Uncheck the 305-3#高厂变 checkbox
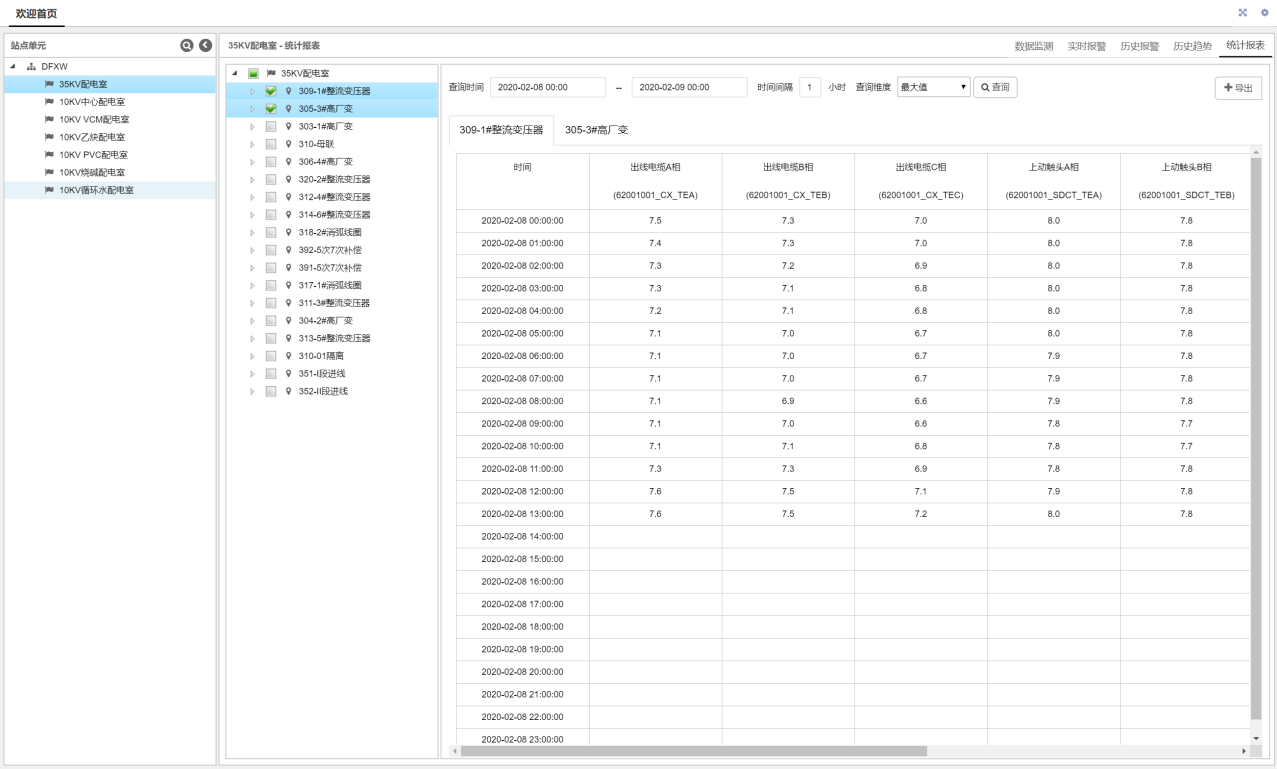The width and height of the screenshot is (1277, 769). point(271,109)
